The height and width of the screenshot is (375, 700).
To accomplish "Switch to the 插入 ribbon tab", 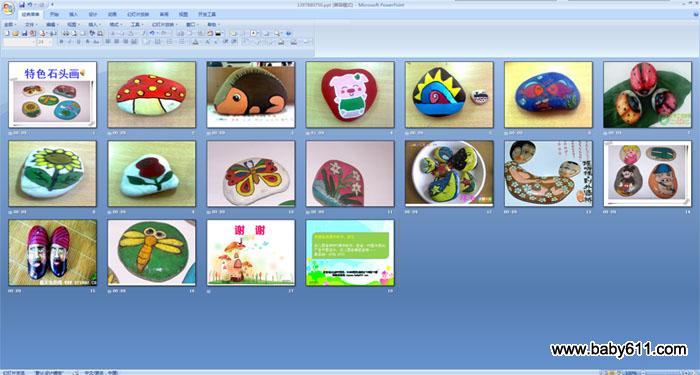I will [73, 14].
